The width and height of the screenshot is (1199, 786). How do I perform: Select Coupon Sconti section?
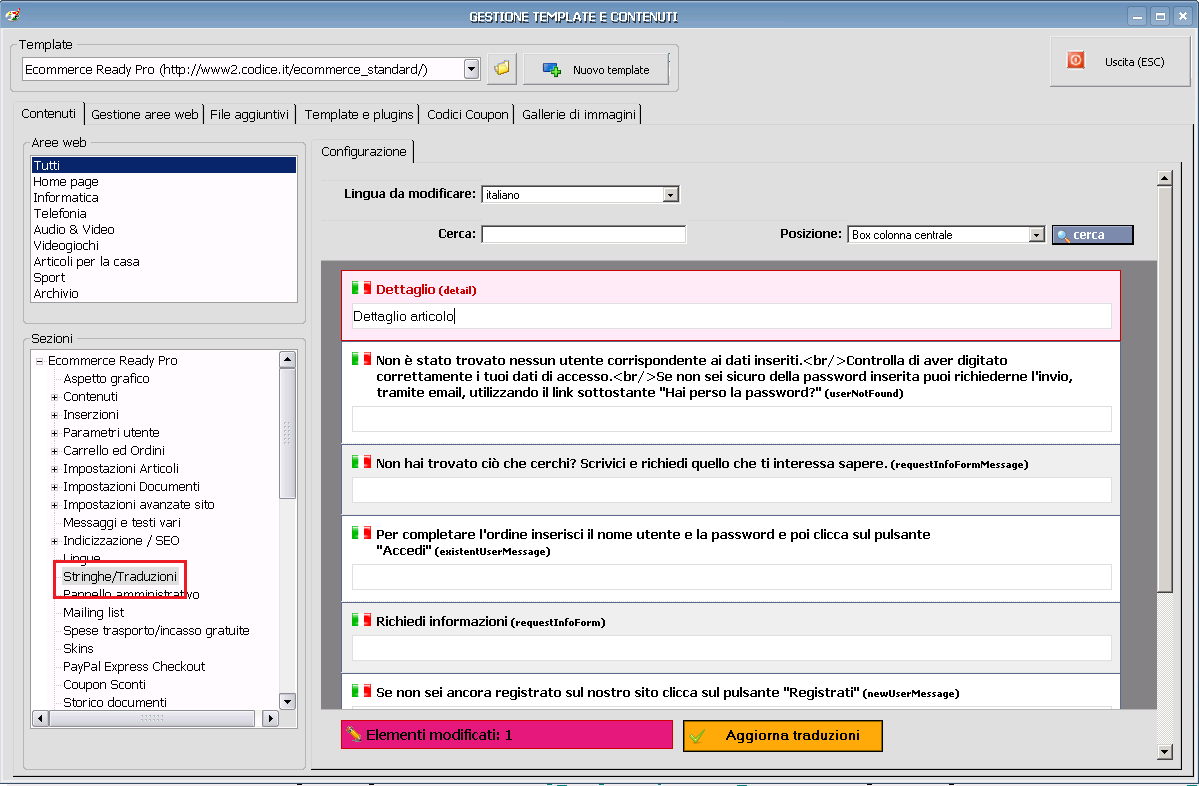pos(104,684)
